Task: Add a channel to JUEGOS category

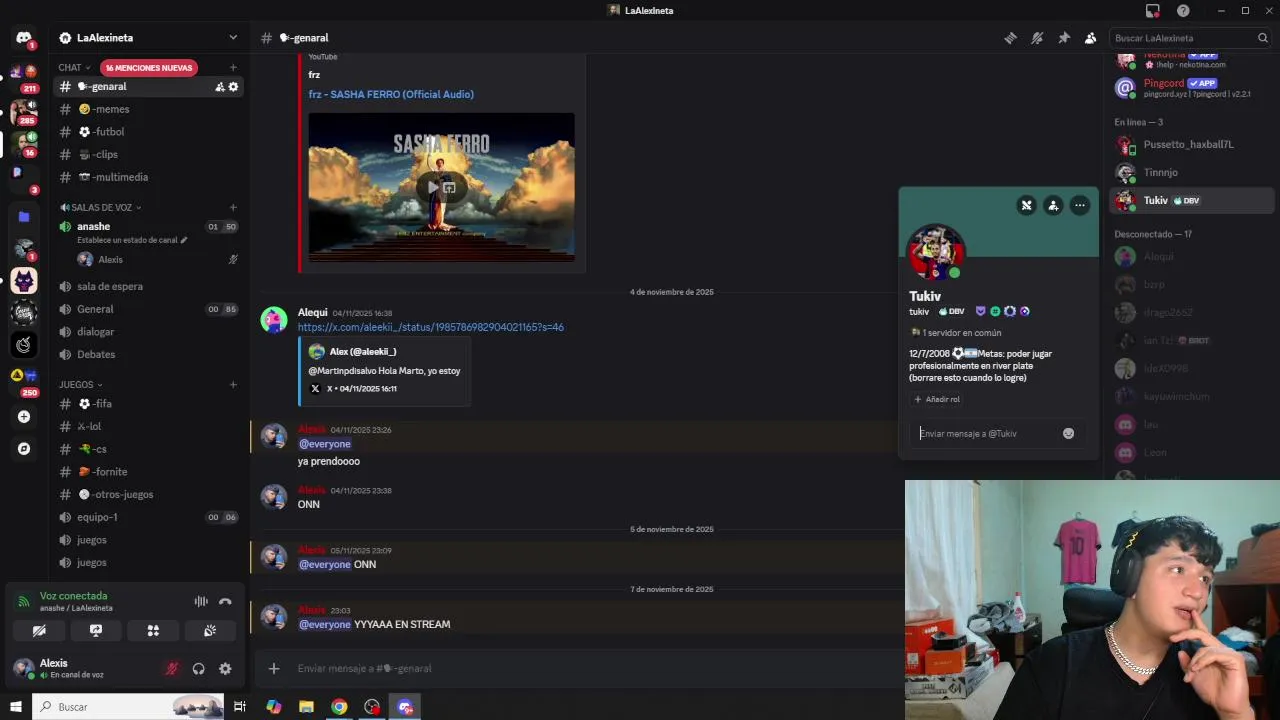Action: coord(233,385)
